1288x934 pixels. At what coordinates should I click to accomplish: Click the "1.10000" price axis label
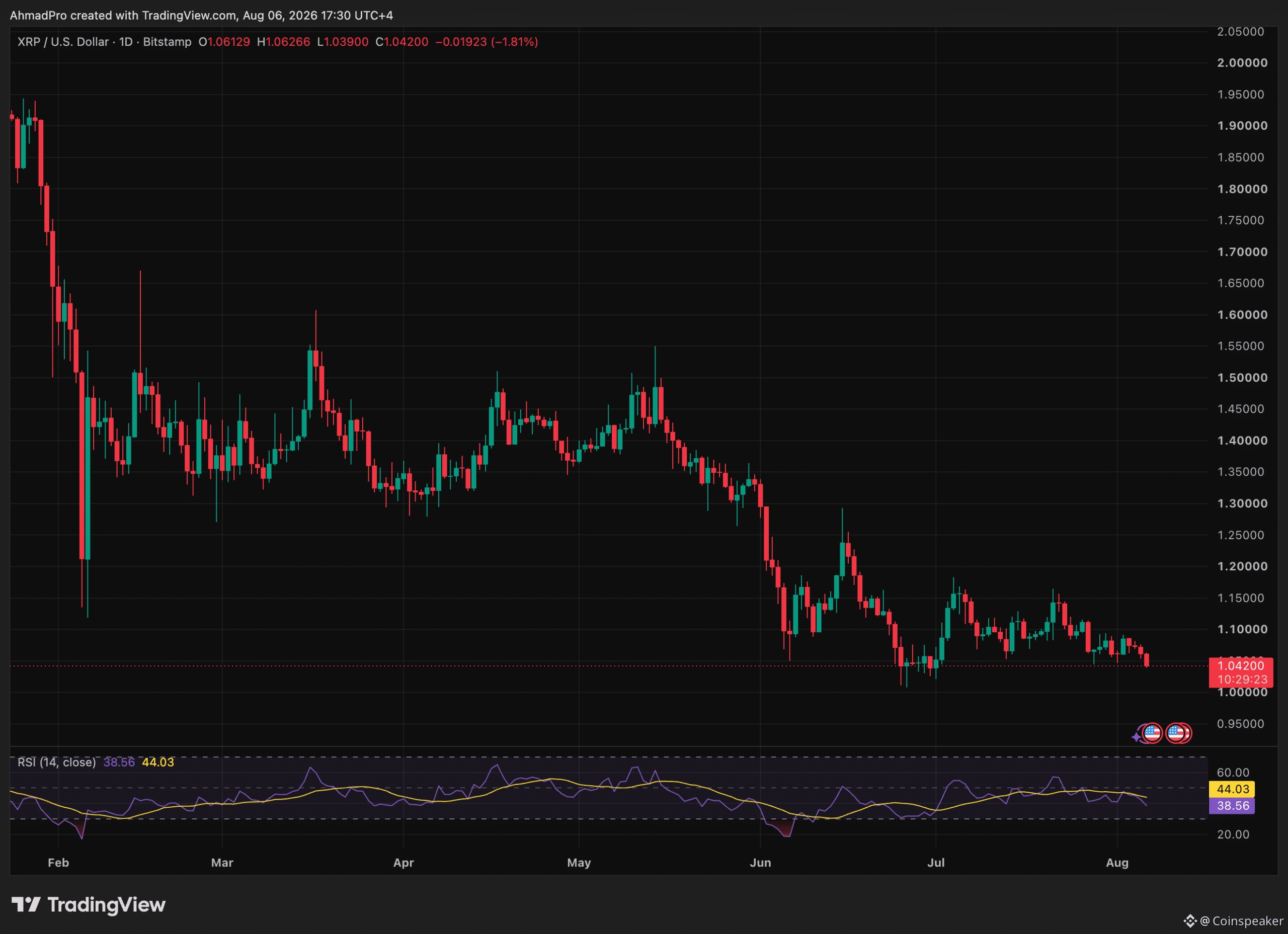coord(1242,629)
